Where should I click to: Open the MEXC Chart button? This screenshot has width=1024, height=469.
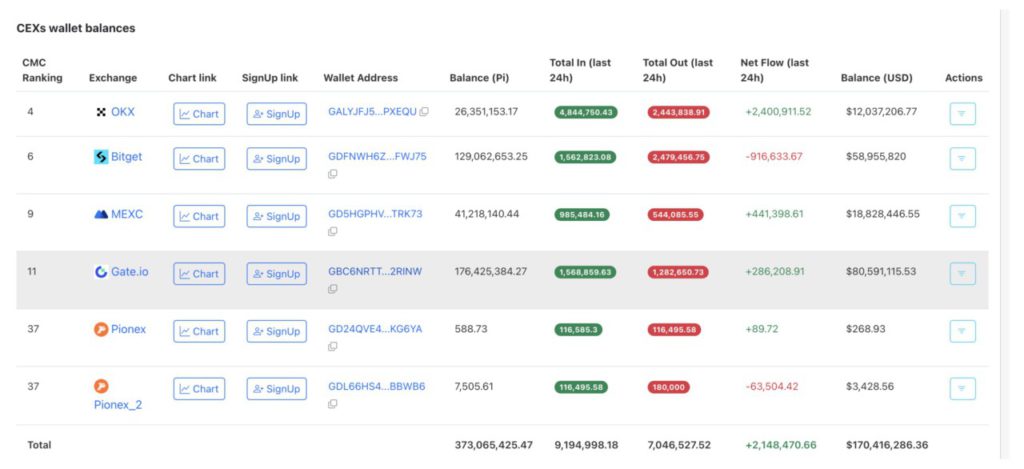(199, 216)
